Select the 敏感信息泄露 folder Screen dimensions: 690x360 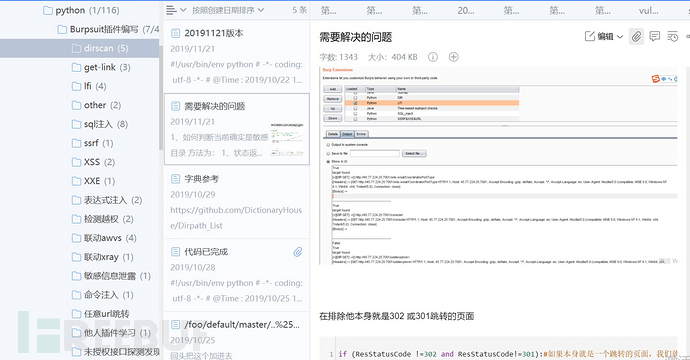tap(111, 276)
